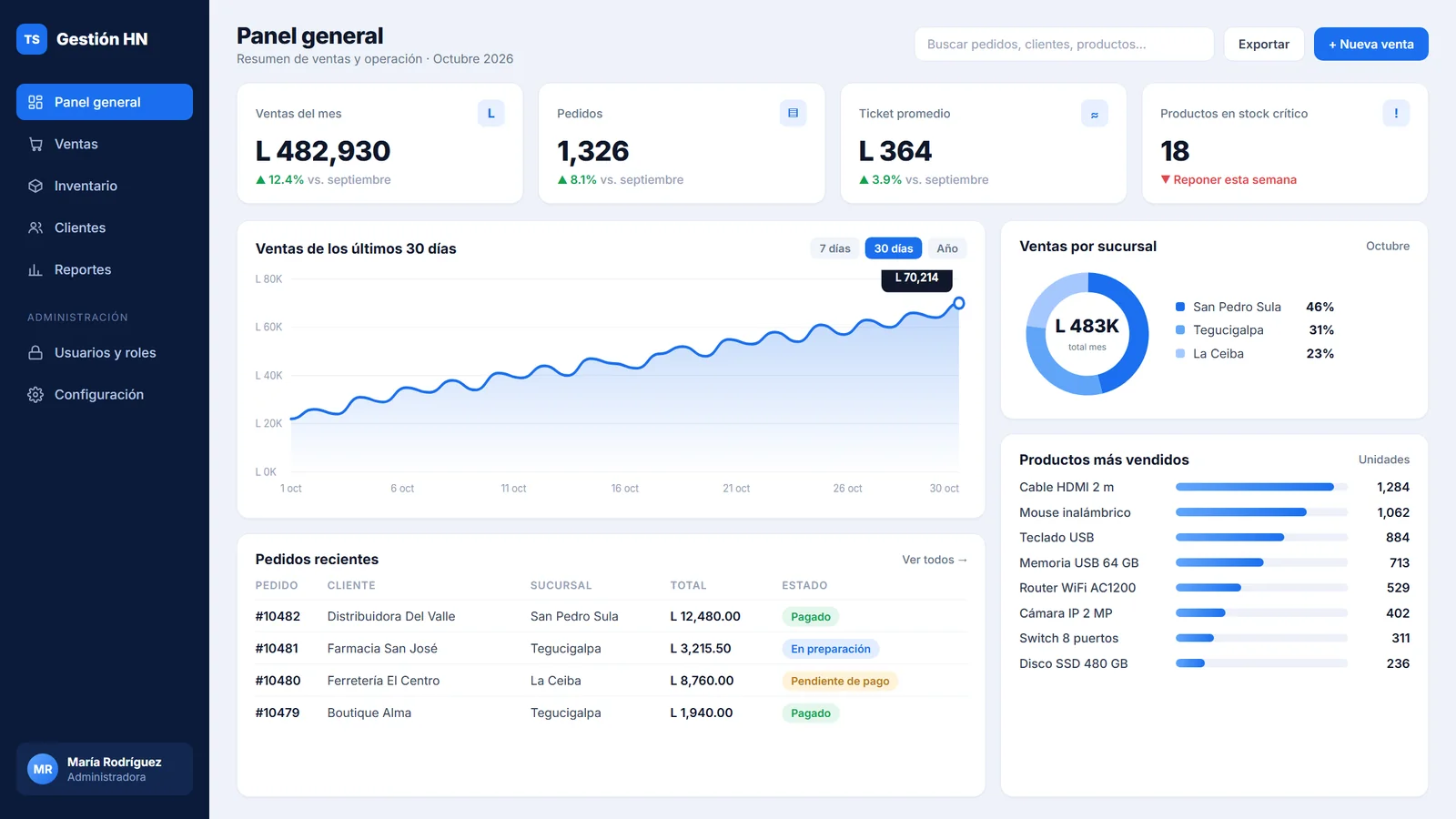Switch chart range to 7 días

click(834, 248)
